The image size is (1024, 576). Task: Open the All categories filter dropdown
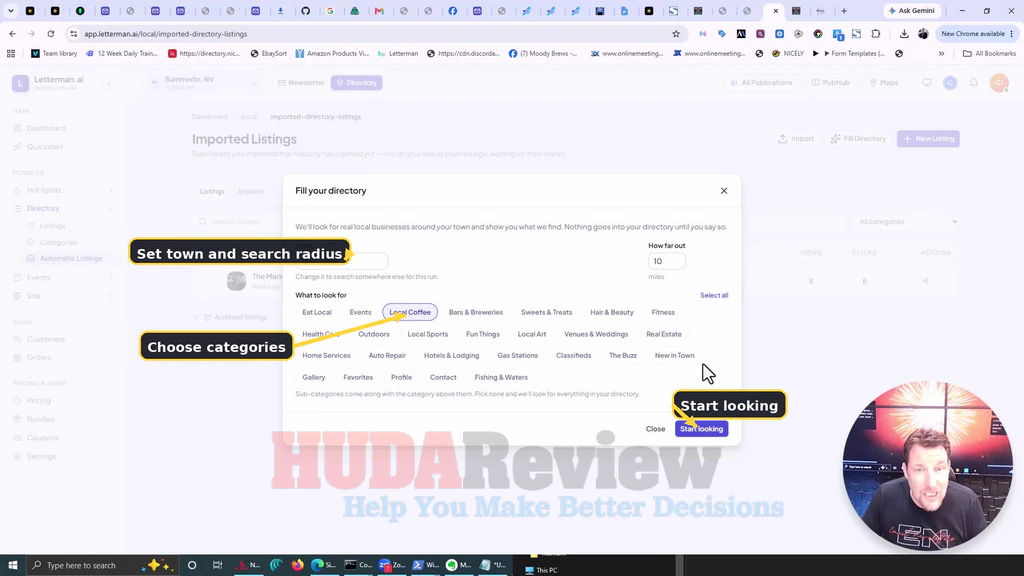tap(907, 221)
